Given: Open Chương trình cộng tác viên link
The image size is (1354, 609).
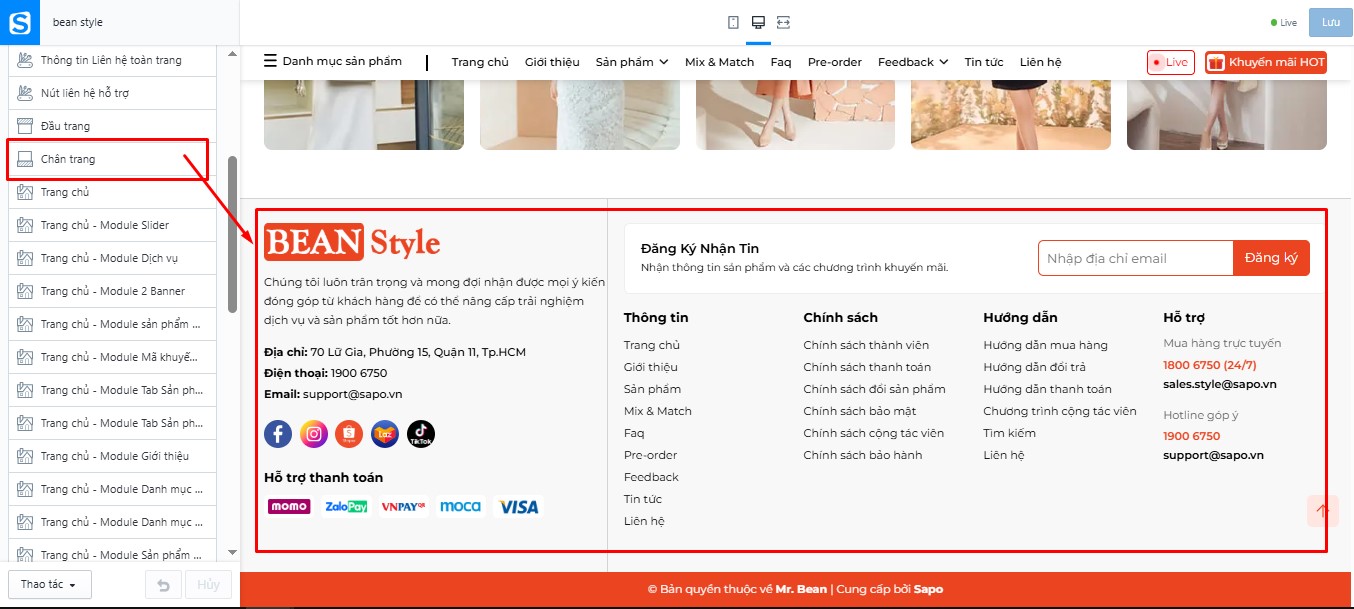Looking at the screenshot, I should [1060, 411].
